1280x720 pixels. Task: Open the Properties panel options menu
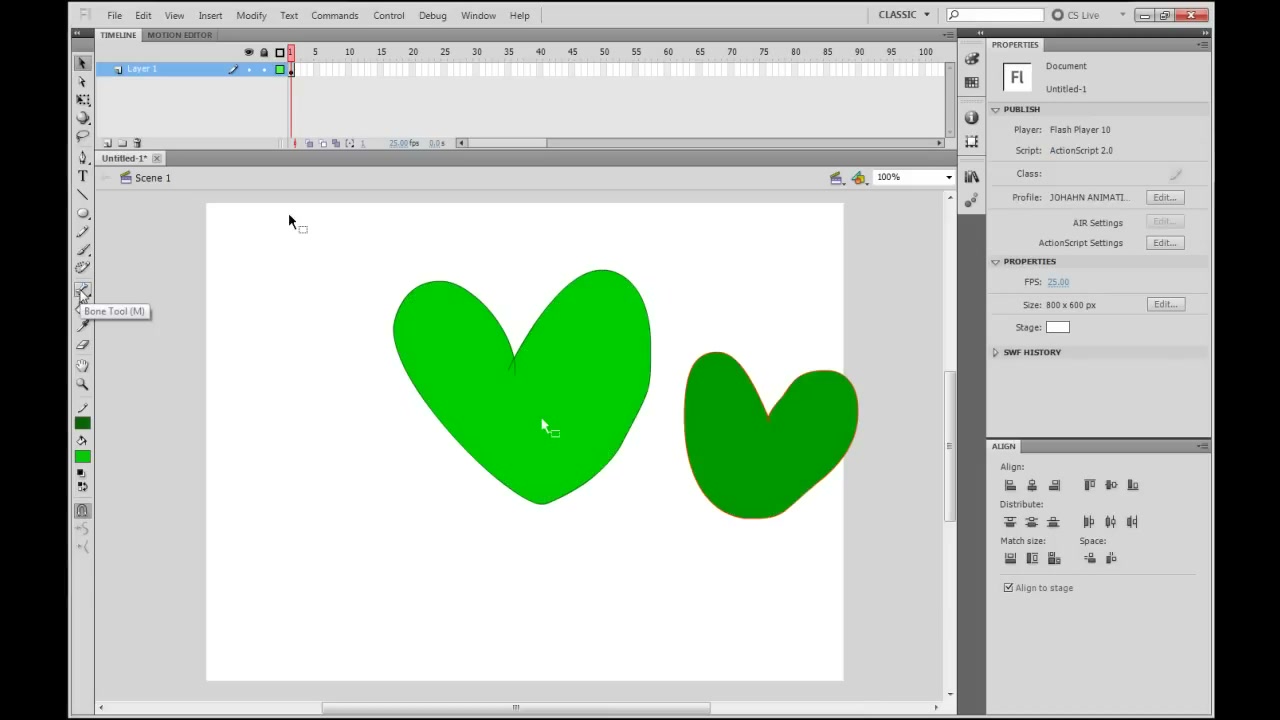click(x=1203, y=45)
